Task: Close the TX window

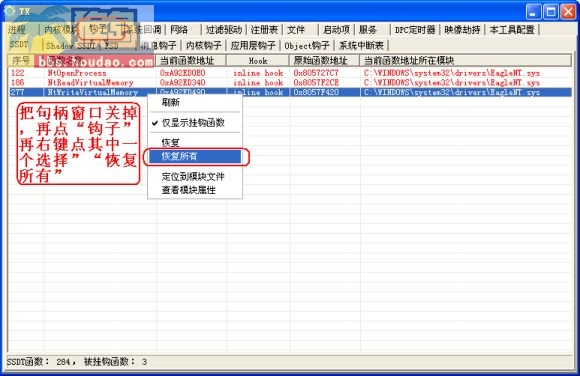Action: click(568, 12)
